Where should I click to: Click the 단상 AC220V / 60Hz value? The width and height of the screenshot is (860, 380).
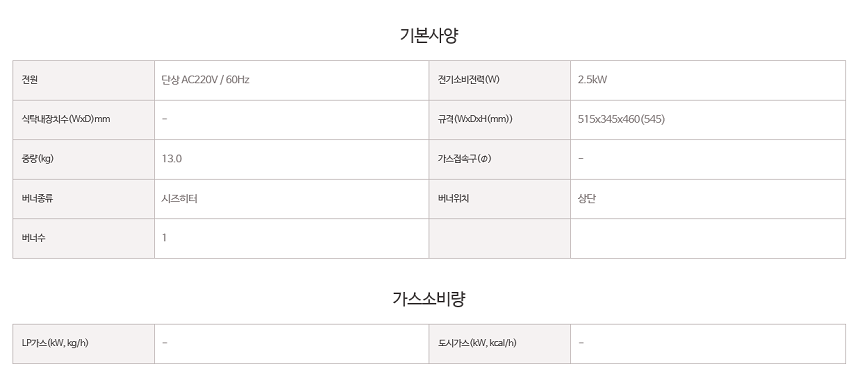click(x=206, y=80)
